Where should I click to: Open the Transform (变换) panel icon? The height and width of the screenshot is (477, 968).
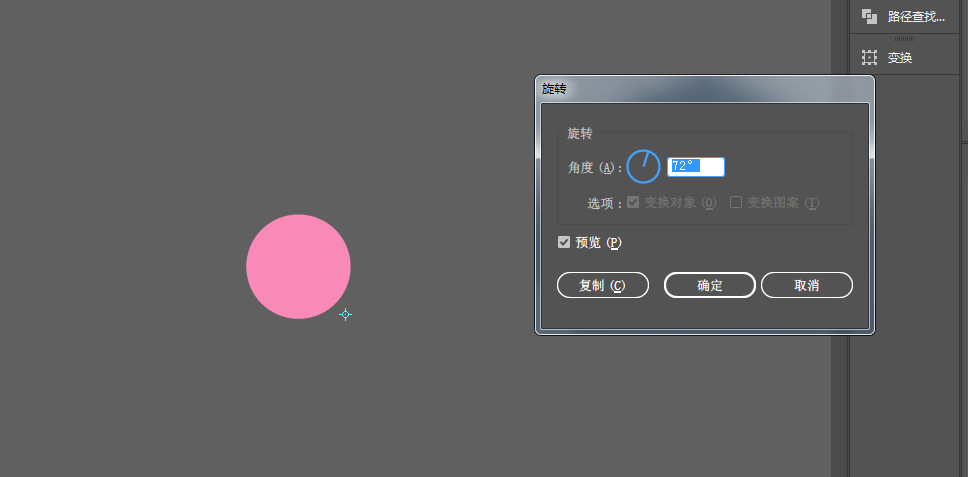(869, 58)
